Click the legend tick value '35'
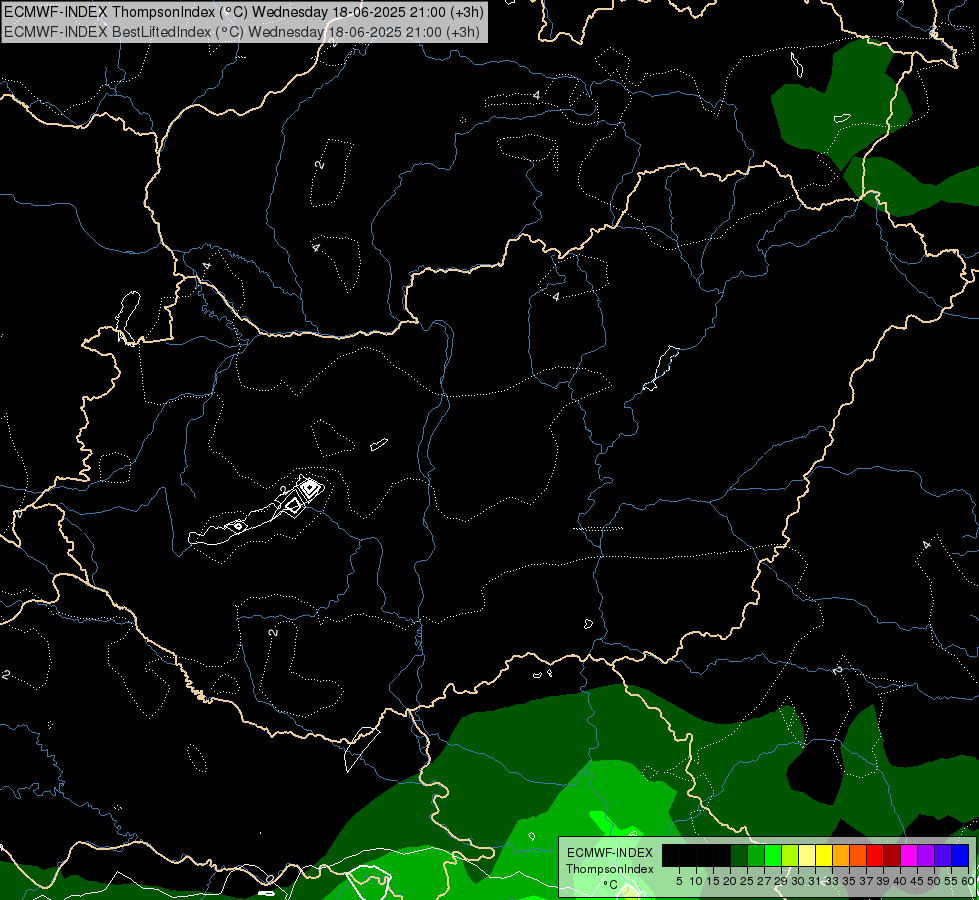Screen dimensions: 979x900 850,881
